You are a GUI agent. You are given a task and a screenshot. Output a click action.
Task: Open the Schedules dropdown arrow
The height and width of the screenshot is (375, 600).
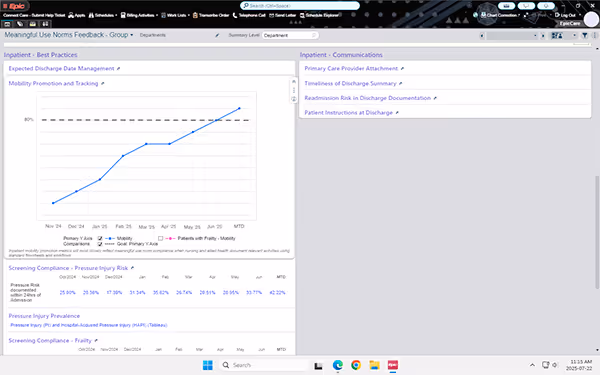coord(116,15)
